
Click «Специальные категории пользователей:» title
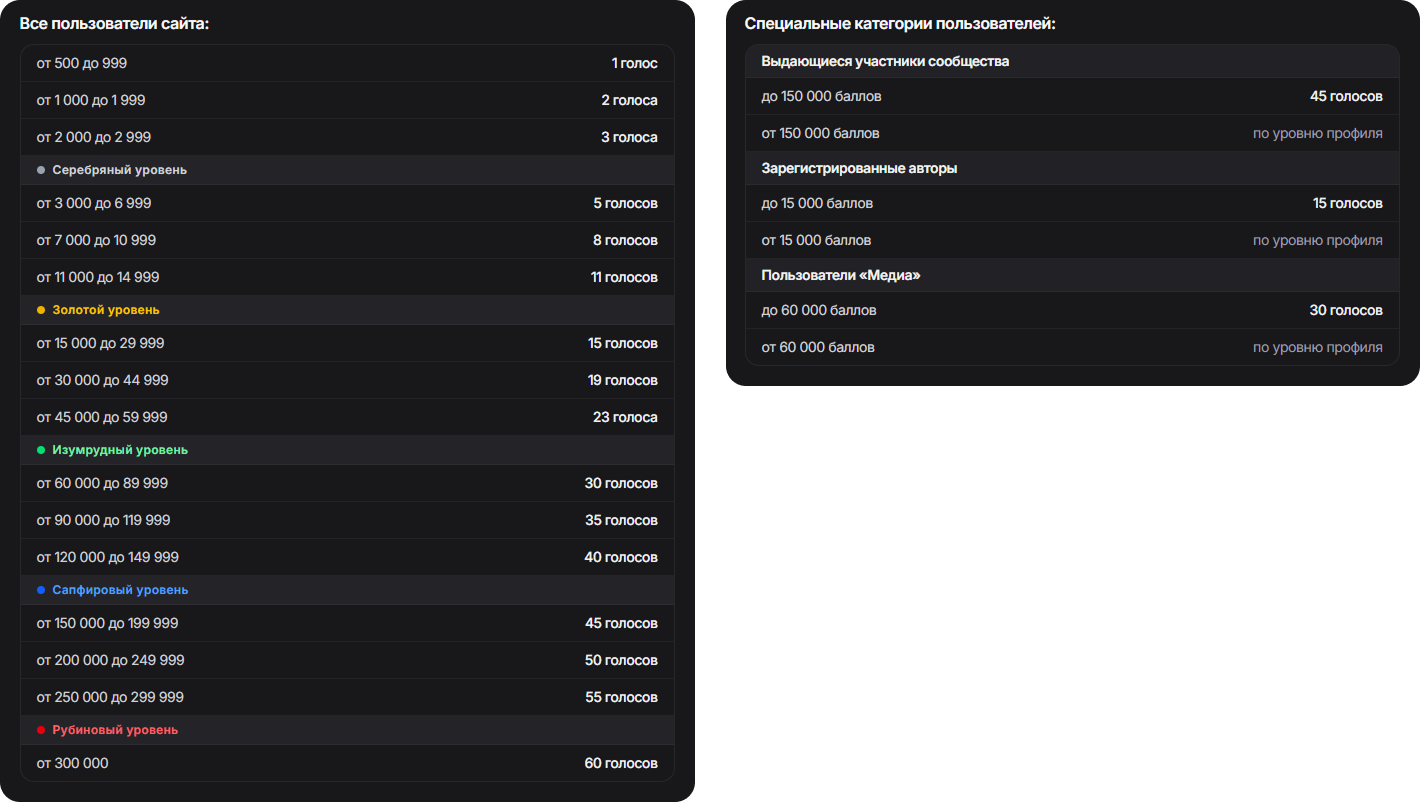(900, 23)
